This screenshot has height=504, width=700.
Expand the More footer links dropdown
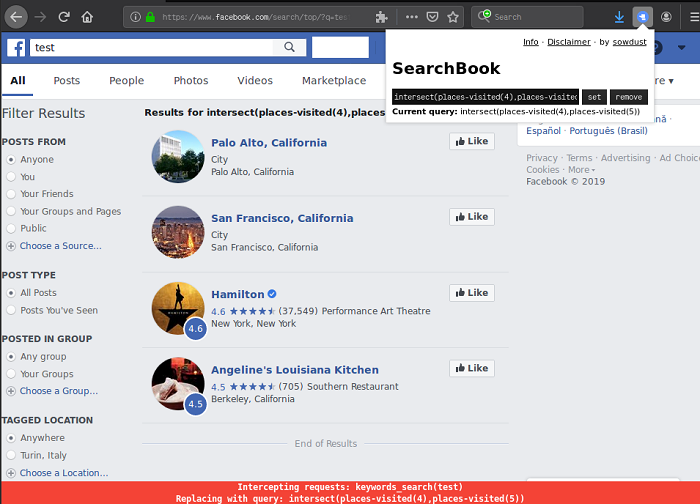coord(581,170)
